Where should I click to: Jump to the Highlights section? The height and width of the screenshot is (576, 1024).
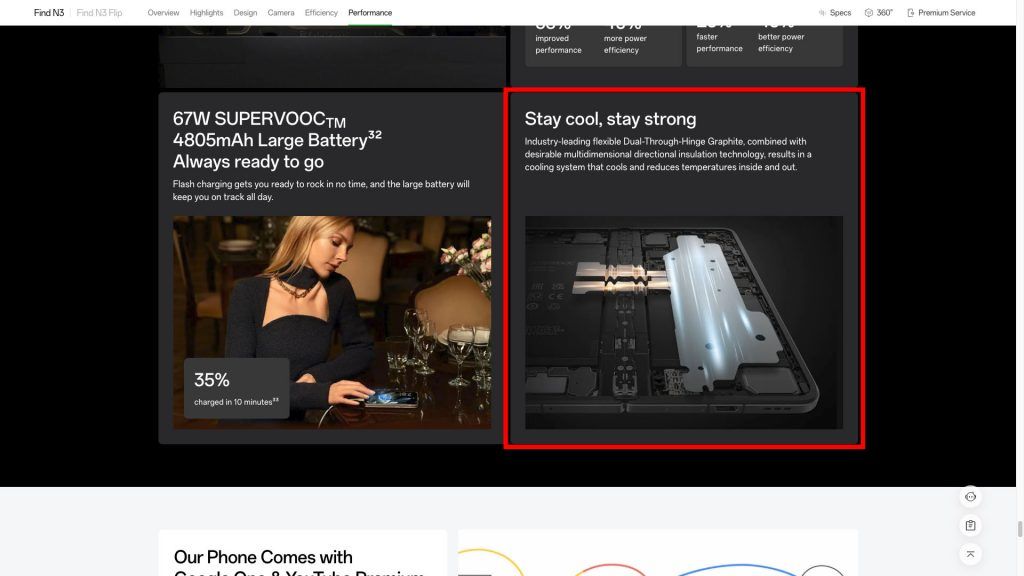(x=206, y=13)
